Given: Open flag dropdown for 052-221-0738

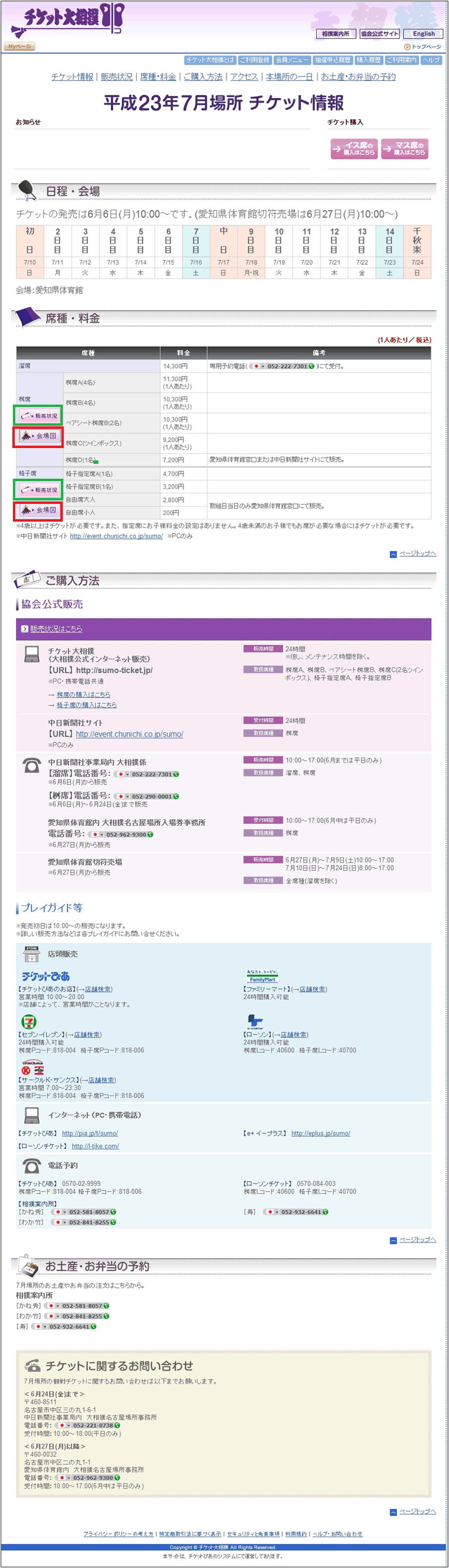Looking at the screenshot, I should [x=63, y=1425].
